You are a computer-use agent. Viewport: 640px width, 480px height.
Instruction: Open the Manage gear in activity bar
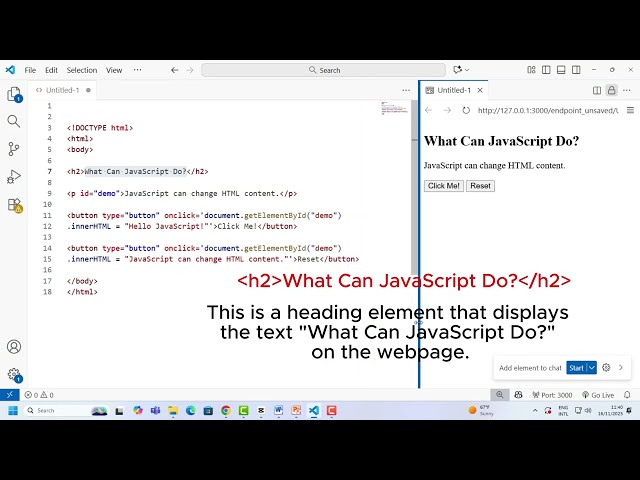(14, 374)
